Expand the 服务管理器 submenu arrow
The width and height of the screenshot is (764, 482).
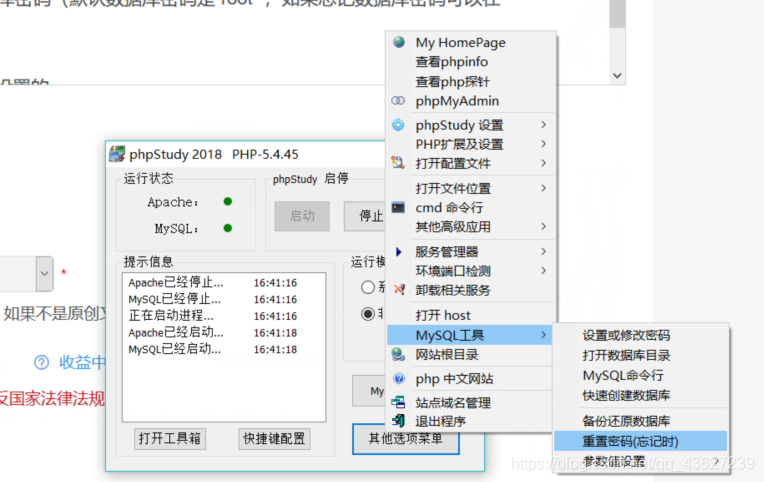543,251
